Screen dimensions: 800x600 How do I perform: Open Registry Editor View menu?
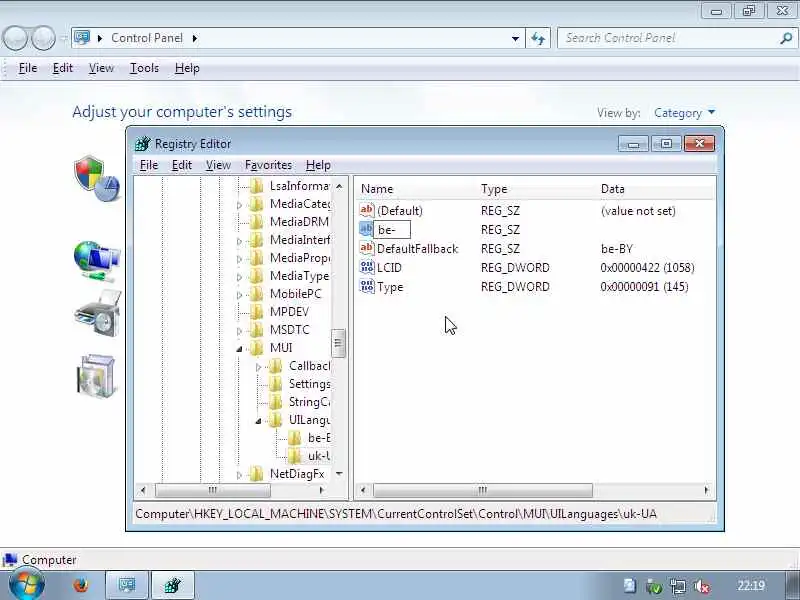218,165
